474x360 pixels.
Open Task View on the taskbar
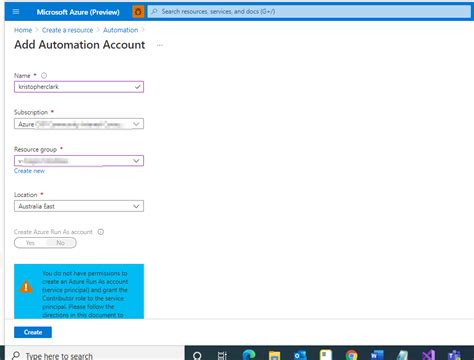222,355
